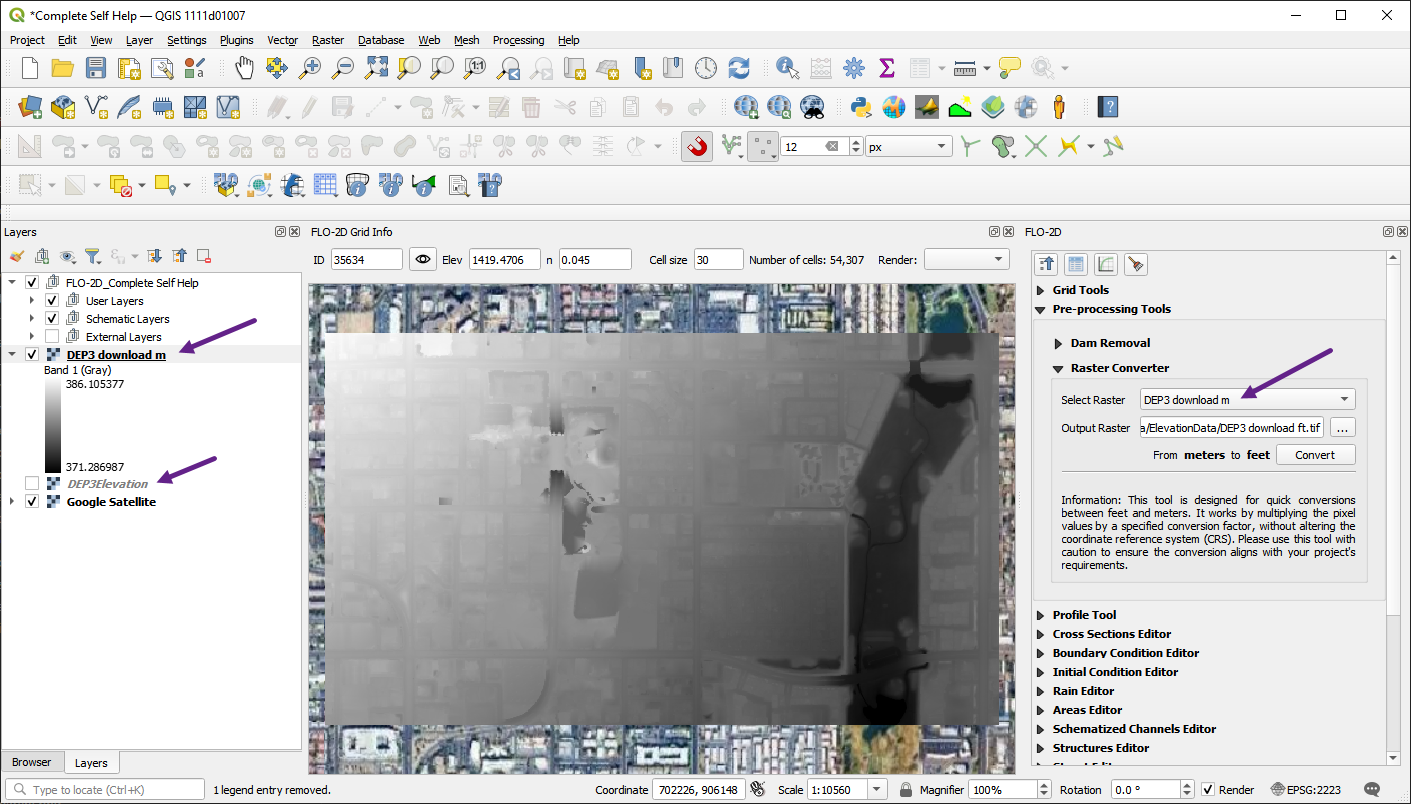Select the Pan Map hand tool
1411x804 pixels.
tap(245, 68)
